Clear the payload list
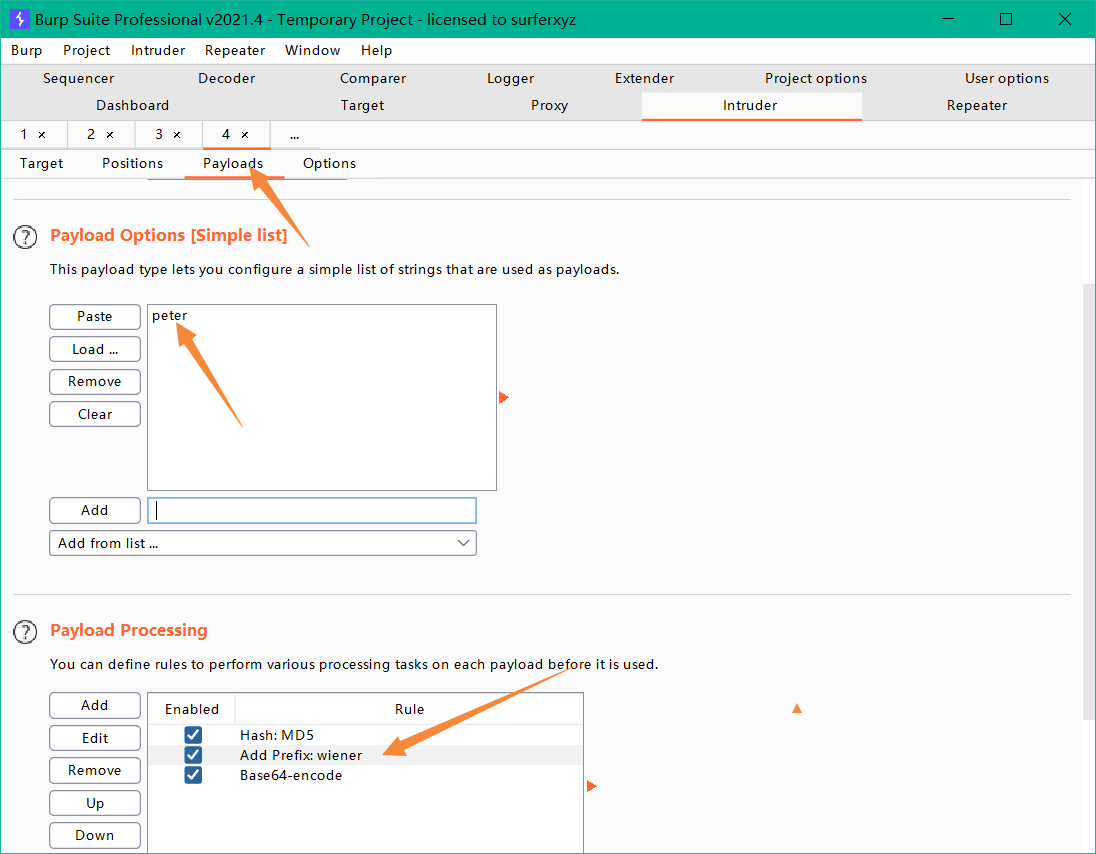 [95, 414]
